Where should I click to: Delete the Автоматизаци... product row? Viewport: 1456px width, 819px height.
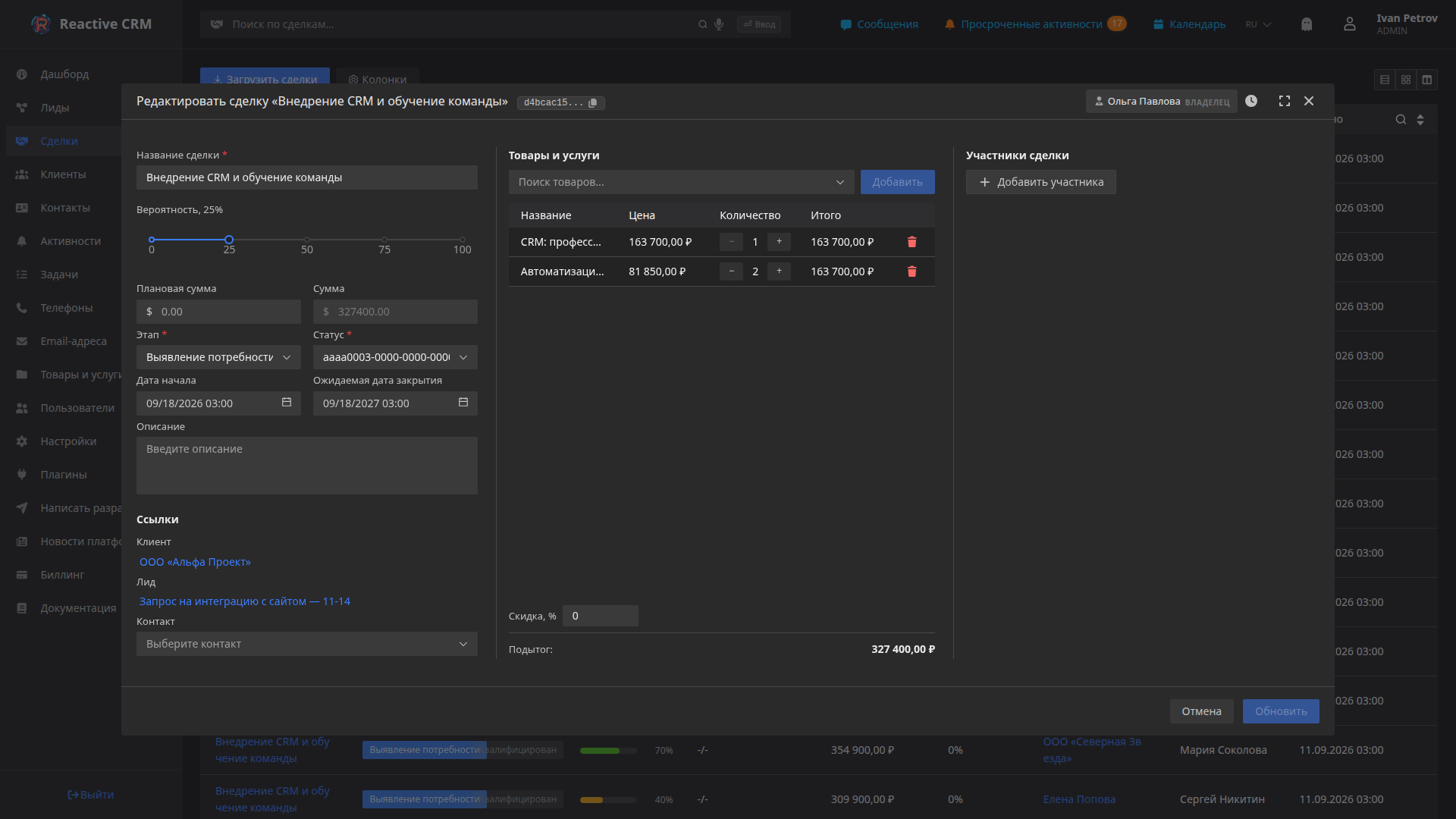click(x=912, y=271)
